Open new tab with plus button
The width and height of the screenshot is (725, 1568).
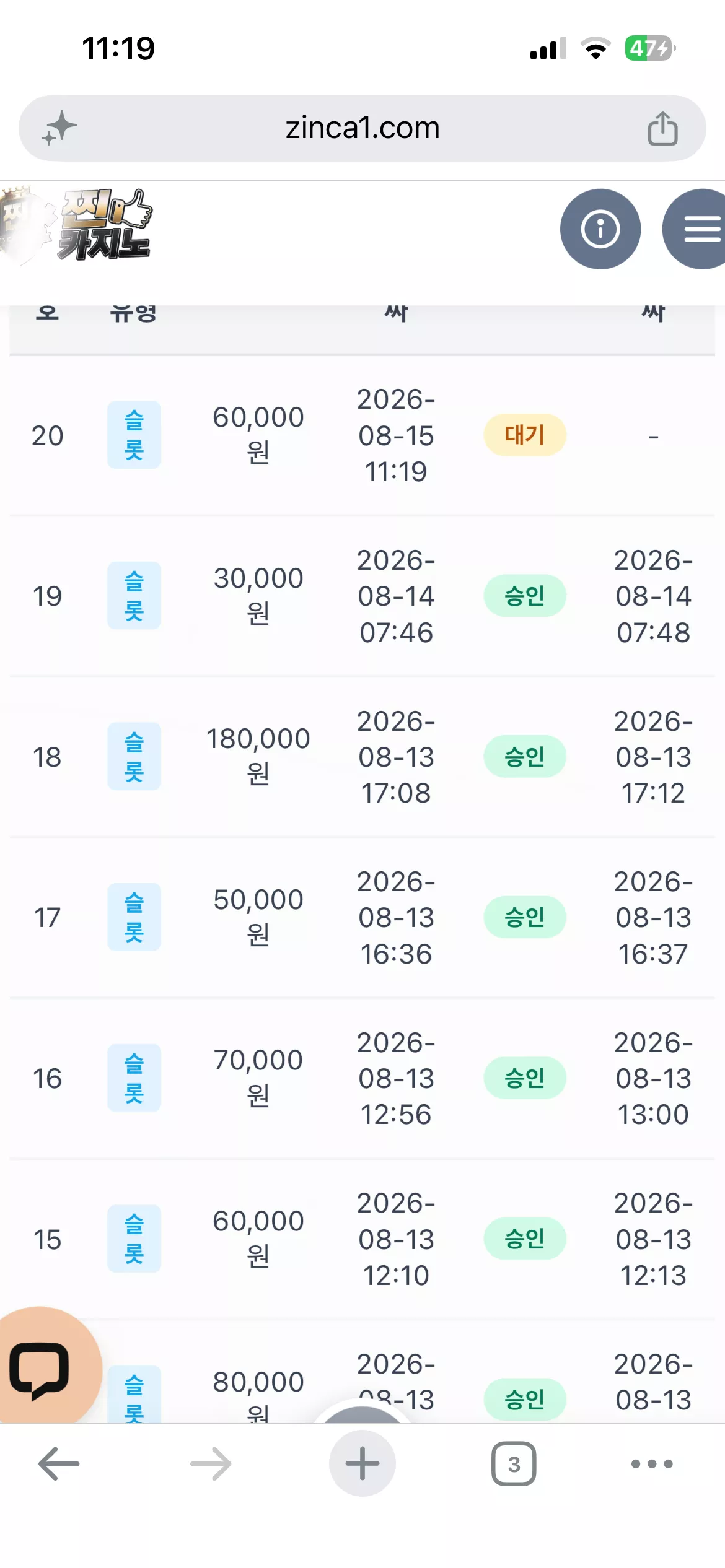click(x=362, y=1464)
